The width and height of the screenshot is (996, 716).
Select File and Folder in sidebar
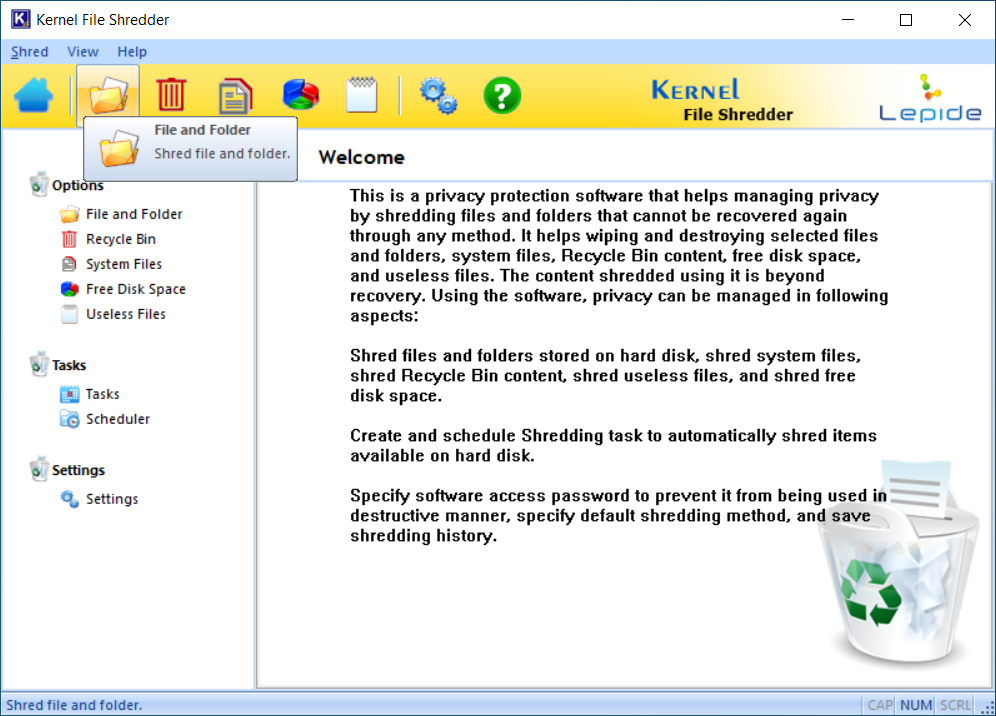(x=134, y=214)
